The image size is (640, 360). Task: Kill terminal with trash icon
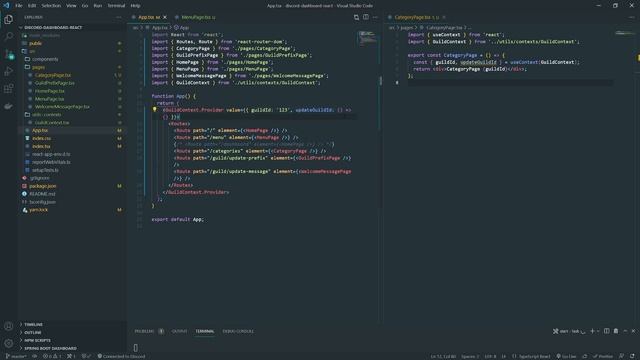[616, 331]
